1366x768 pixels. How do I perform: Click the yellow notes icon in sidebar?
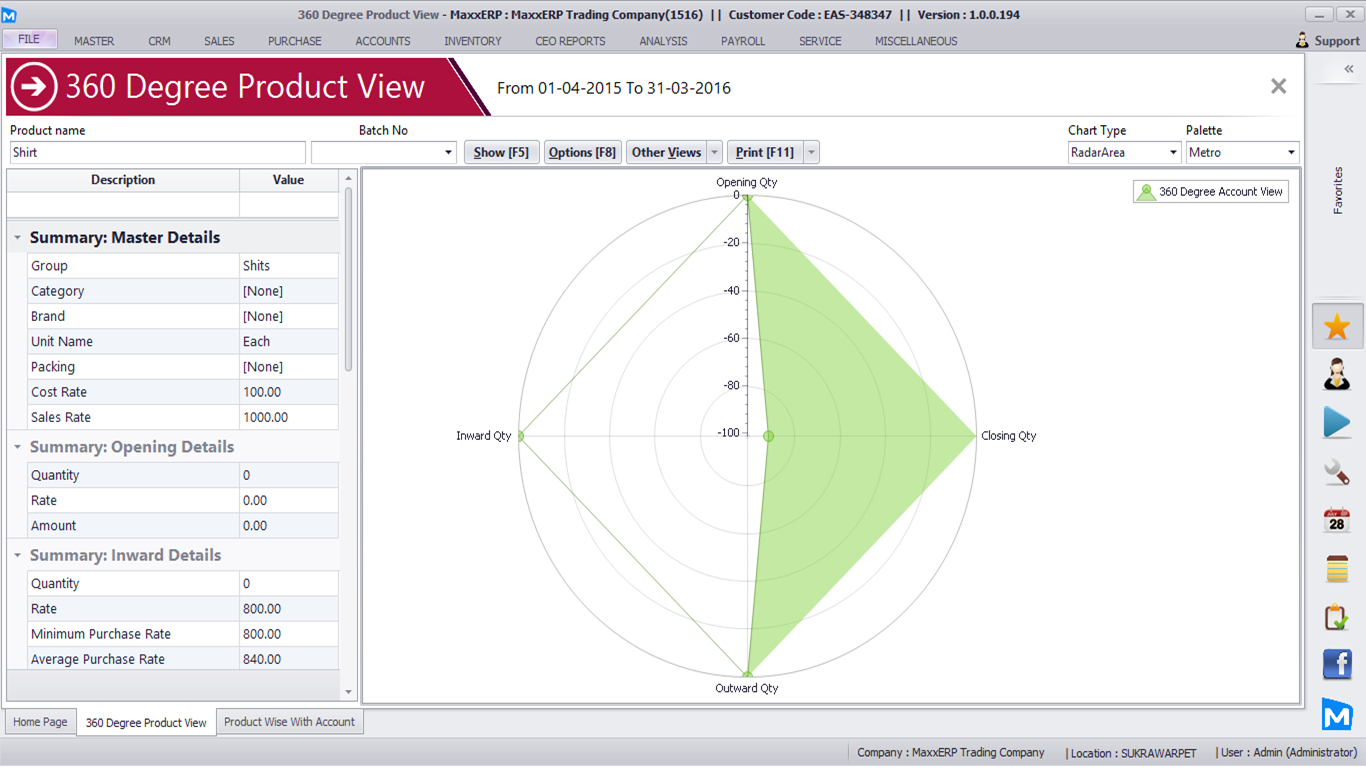coord(1337,569)
